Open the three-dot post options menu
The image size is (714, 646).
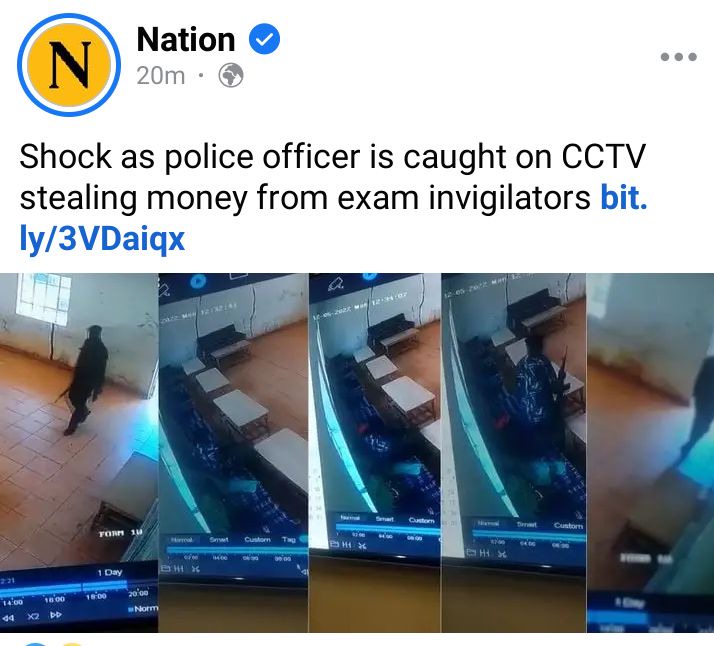click(x=678, y=57)
